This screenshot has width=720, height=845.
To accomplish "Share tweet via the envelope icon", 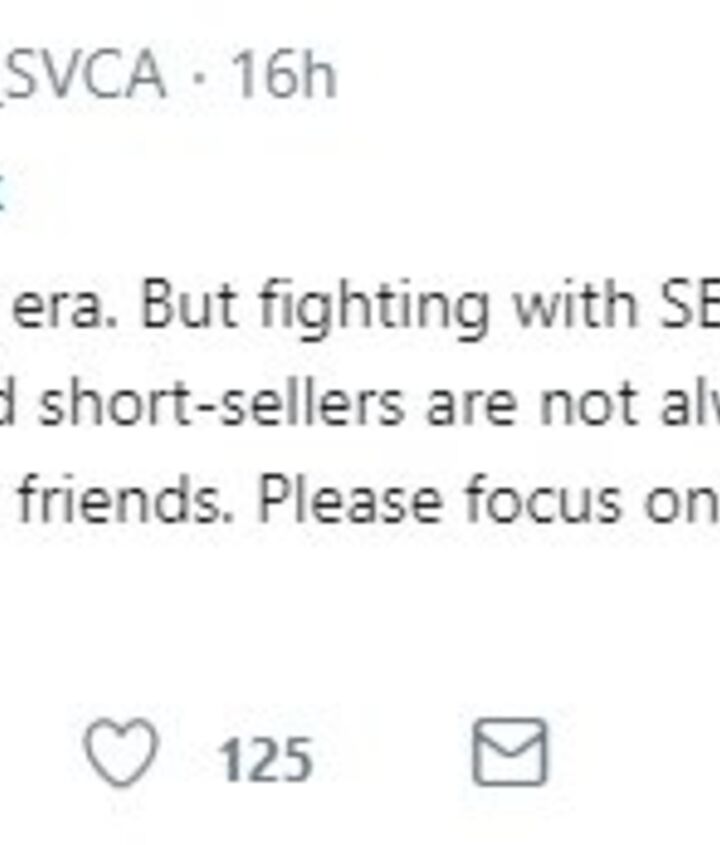I will tap(510, 752).
